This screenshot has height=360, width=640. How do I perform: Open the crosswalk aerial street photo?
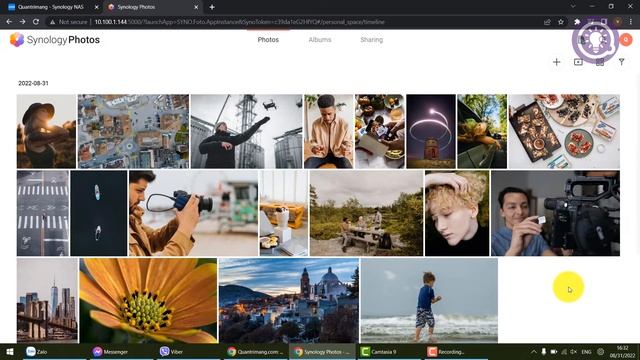pyautogui.click(x=43, y=213)
